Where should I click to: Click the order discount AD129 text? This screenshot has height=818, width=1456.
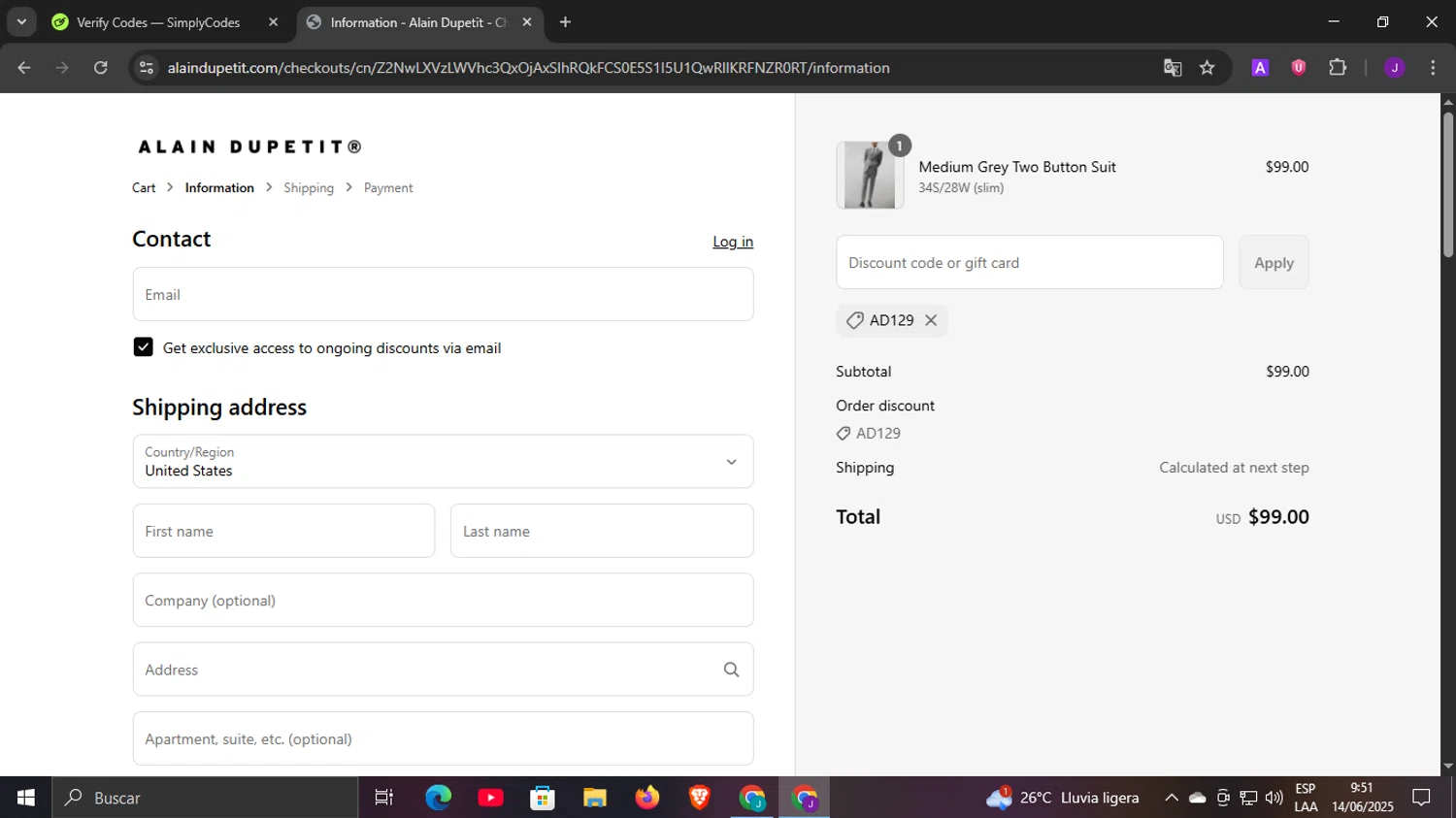pyautogui.click(x=878, y=434)
